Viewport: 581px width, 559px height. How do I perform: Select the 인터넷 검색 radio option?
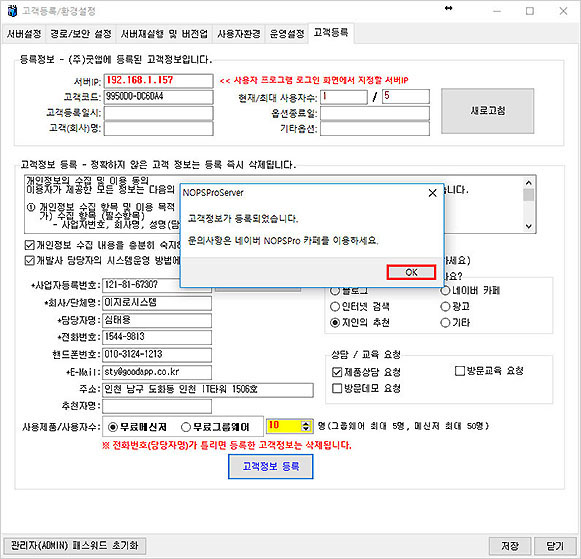click(x=335, y=306)
